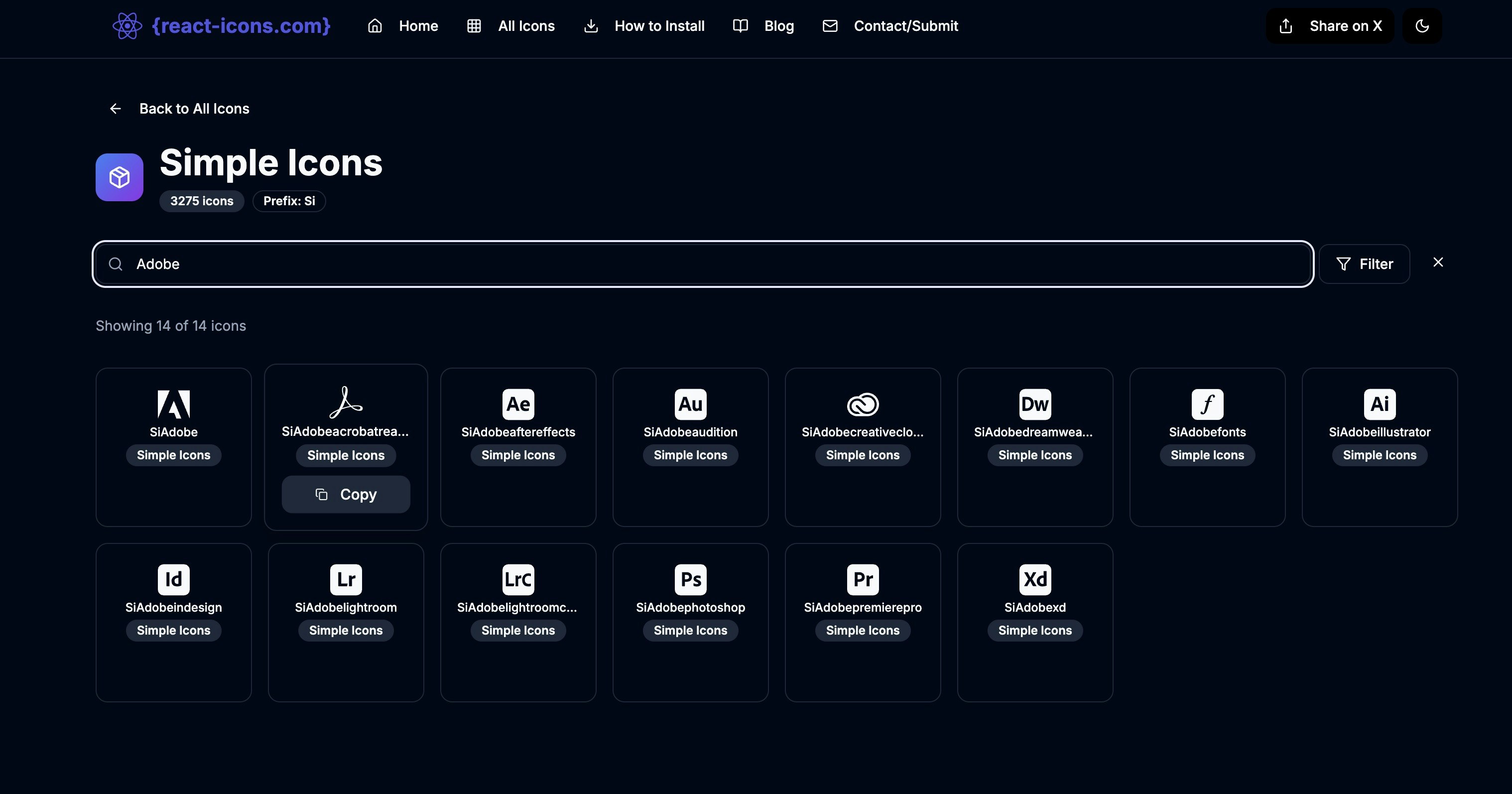Select the Adobe Acrobat Reader icon
The width and height of the screenshot is (1512, 794).
[x=346, y=402]
